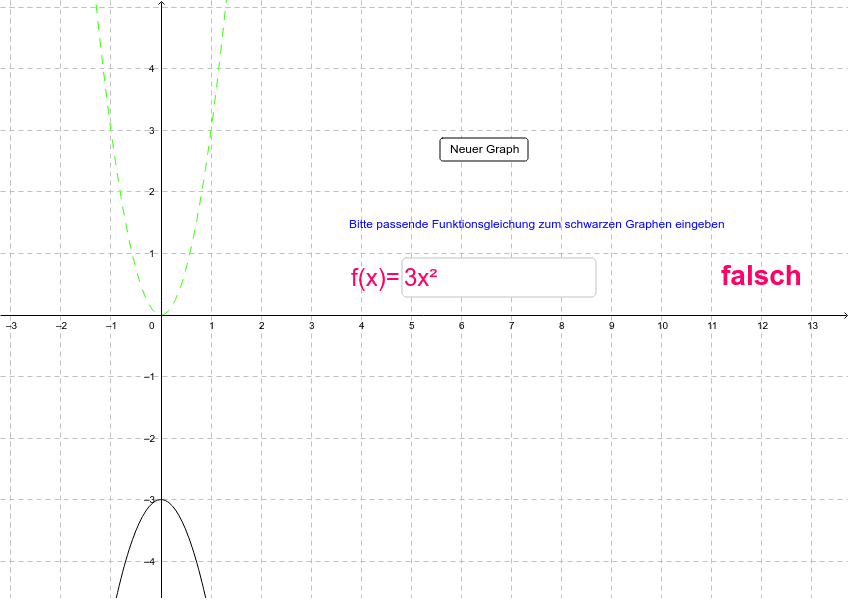Click the x-axis label 2
Screen dimensions: 850x600
pyautogui.click(x=261, y=325)
